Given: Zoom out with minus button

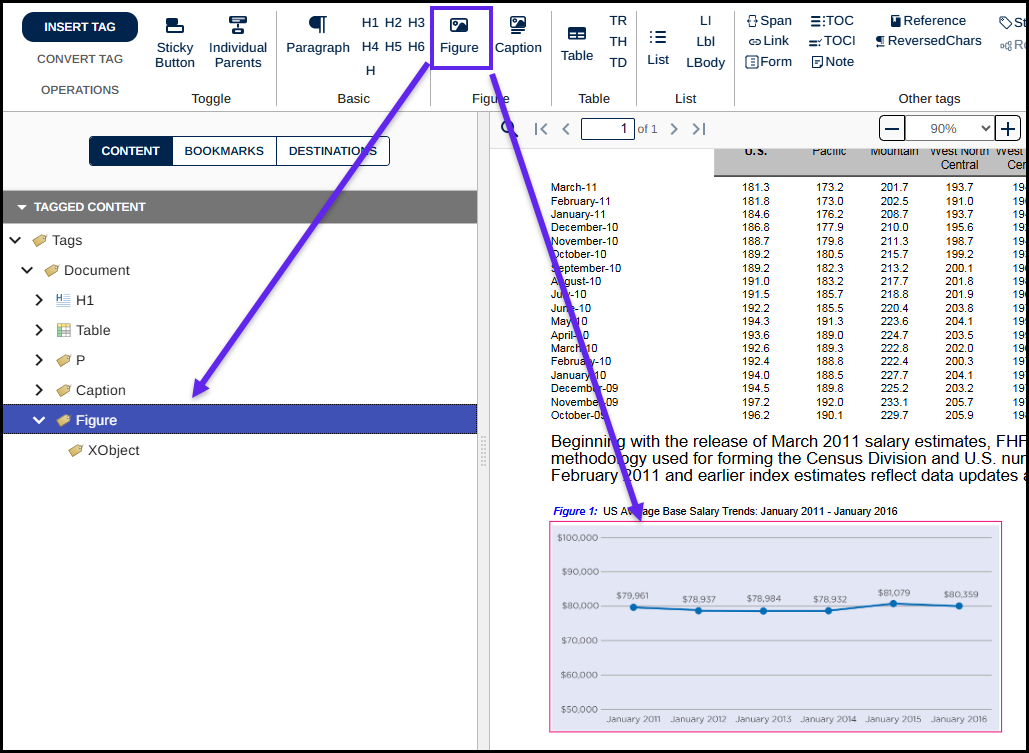Looking at the screenshot, I should (892, 129).
